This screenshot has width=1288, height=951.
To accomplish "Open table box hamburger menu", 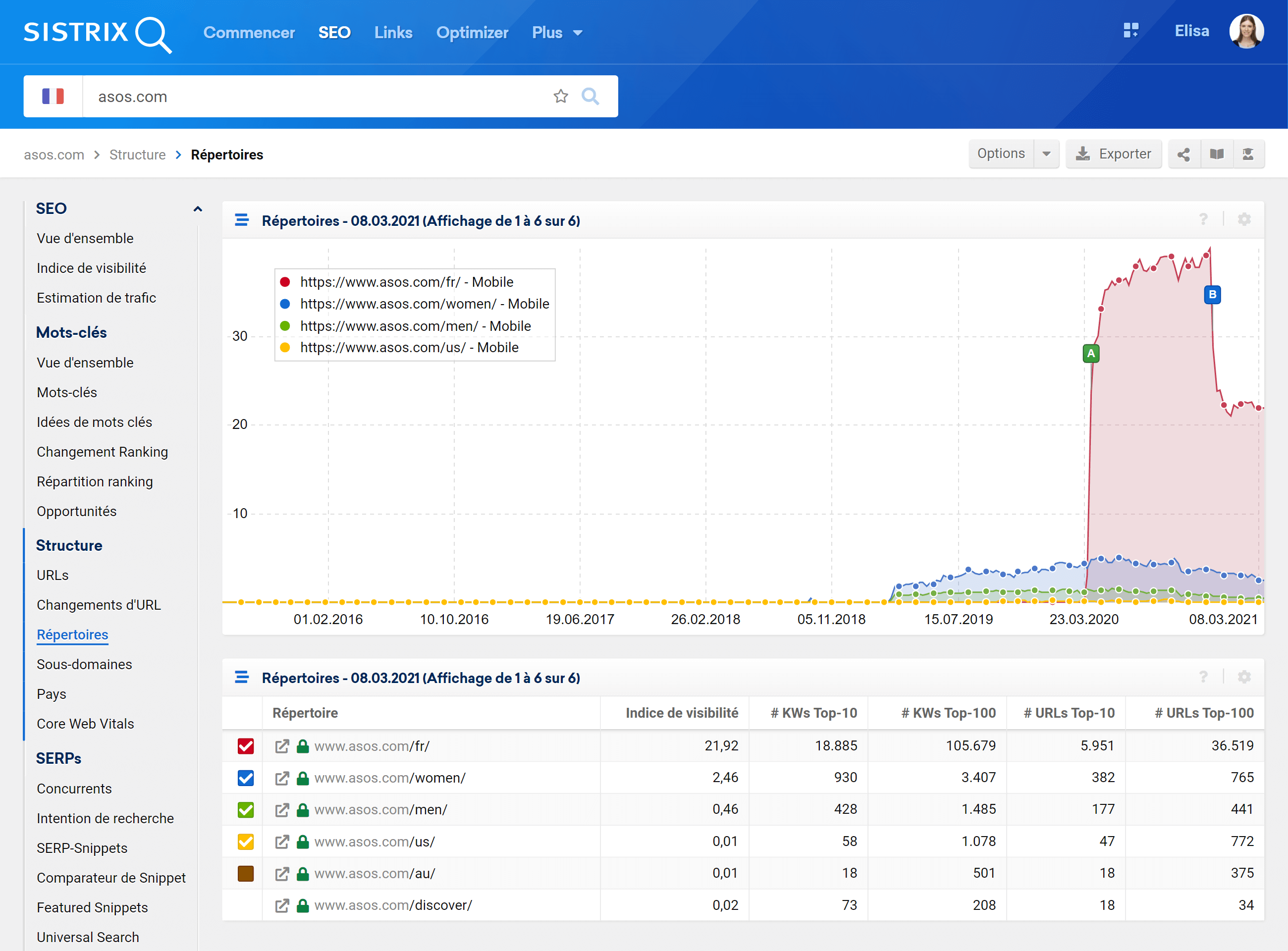I will (x=241, y=677).
